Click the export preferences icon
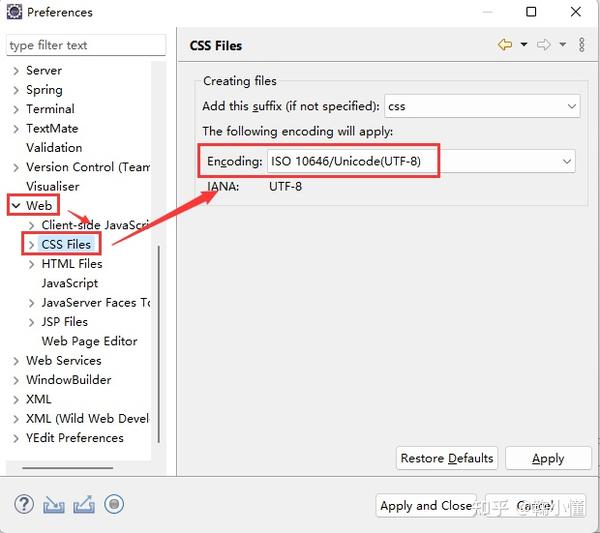Screen dimensions: 600x533 click(83, 505)
